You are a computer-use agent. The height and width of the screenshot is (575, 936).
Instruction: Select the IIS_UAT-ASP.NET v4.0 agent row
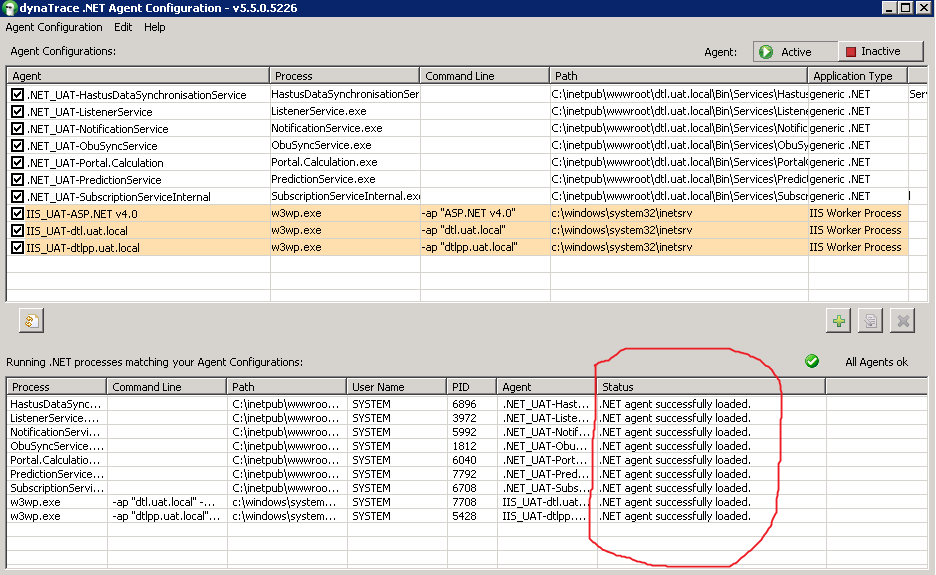pos(140,214)
